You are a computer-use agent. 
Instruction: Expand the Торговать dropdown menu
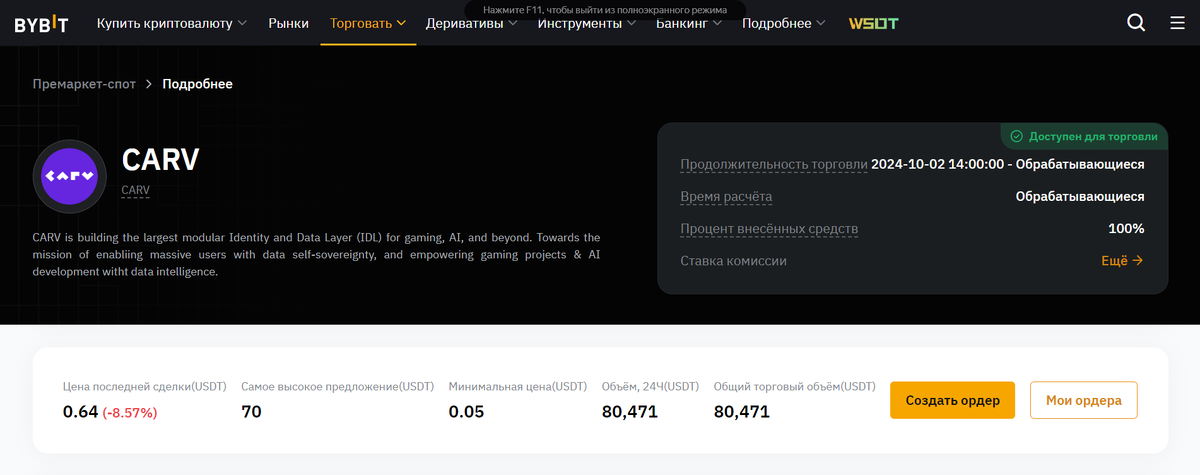(368, 23)
